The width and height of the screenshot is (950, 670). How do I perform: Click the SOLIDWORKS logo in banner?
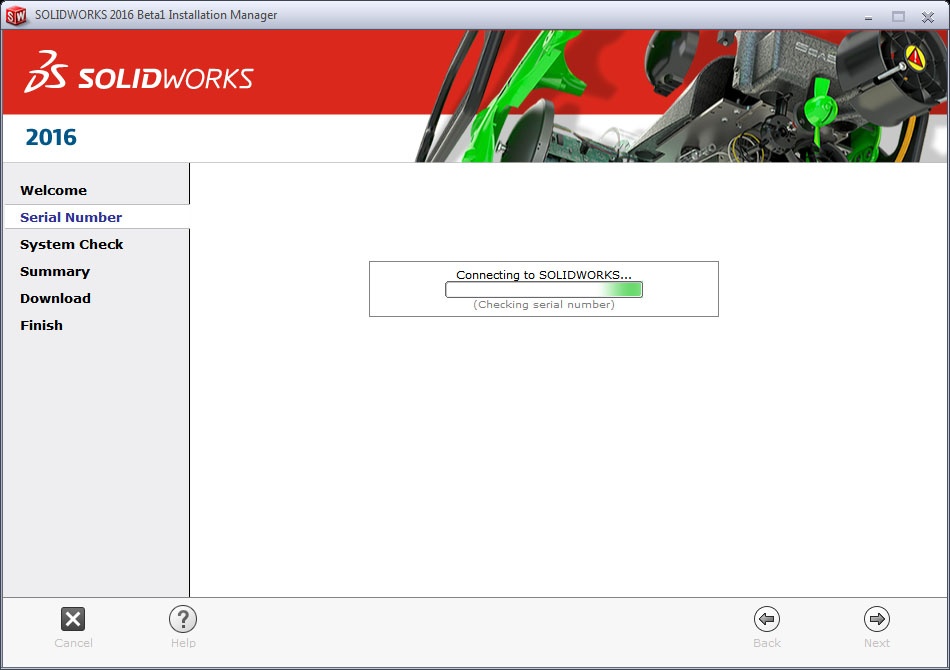point(139,73)
